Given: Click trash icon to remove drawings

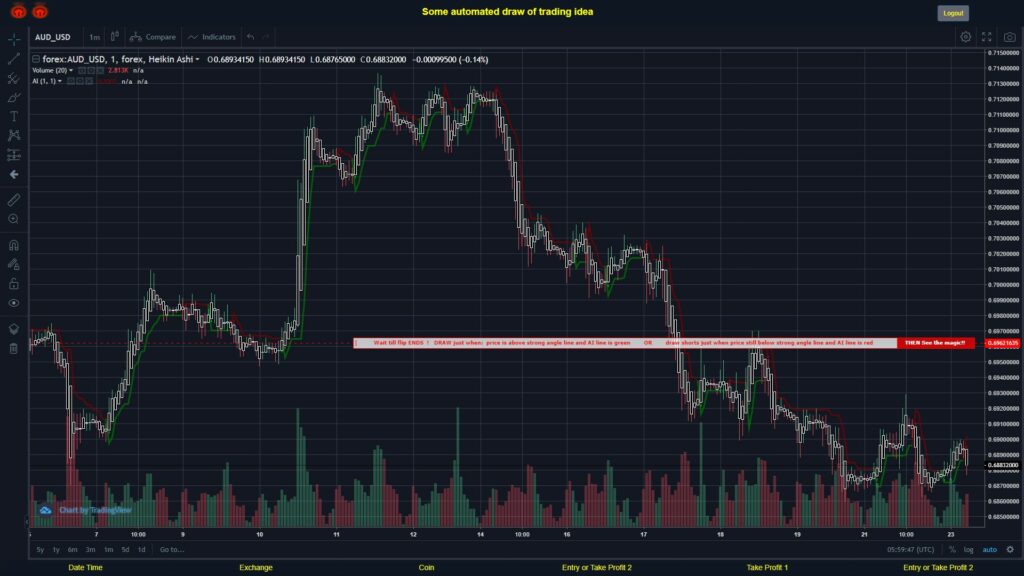Looking at the screenshot, I should click(x=14, y=348).
